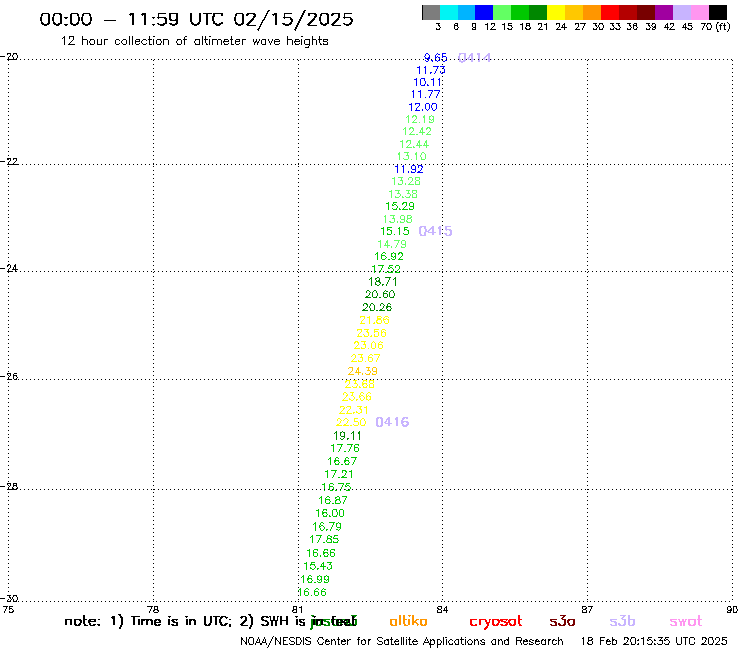Click the wave height value 13.98
Screen dimensions: 740x650
tap(397, 219)
